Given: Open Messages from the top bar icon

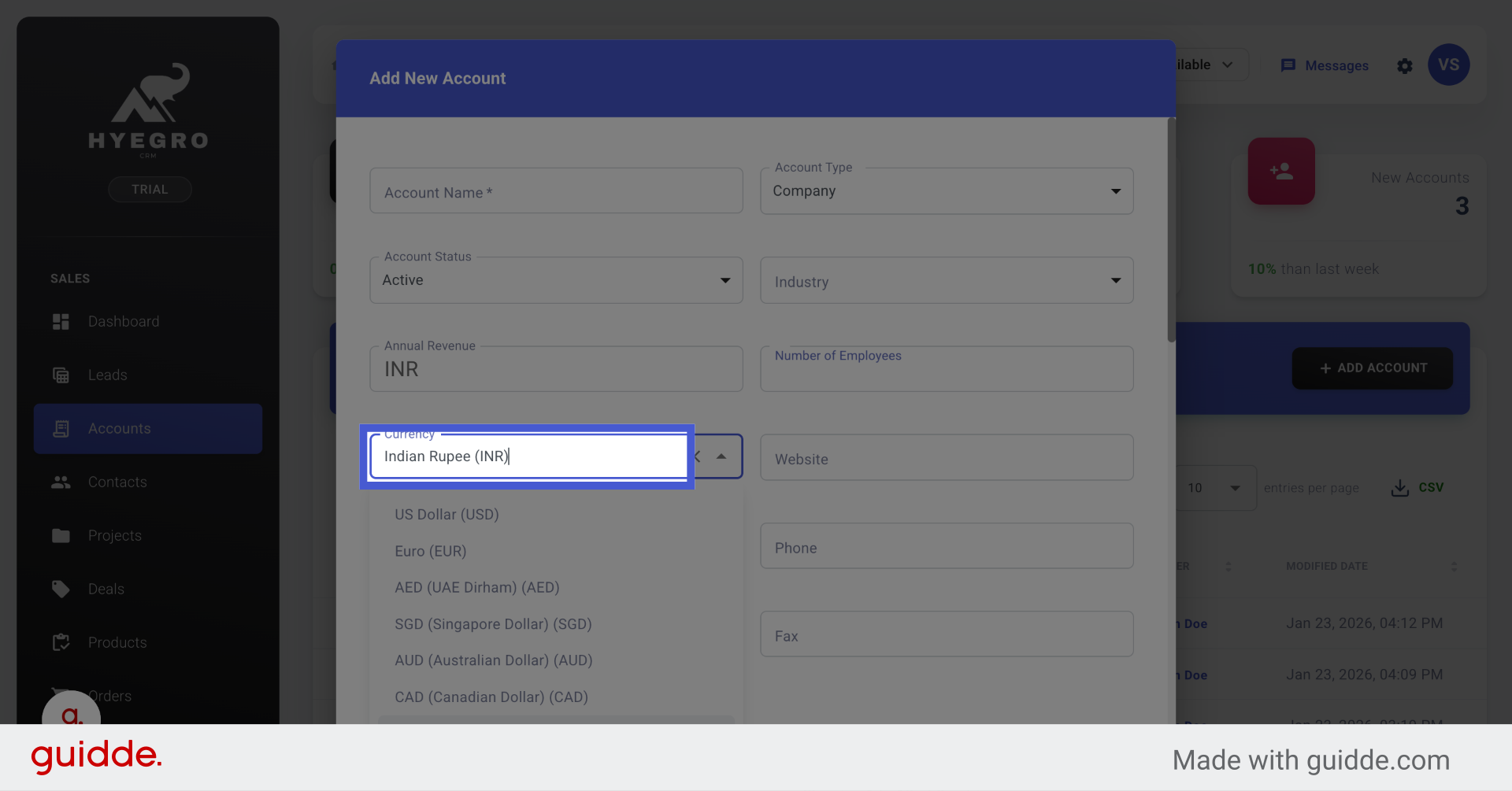Looking at the screenshot, I should click(1289, 65).
